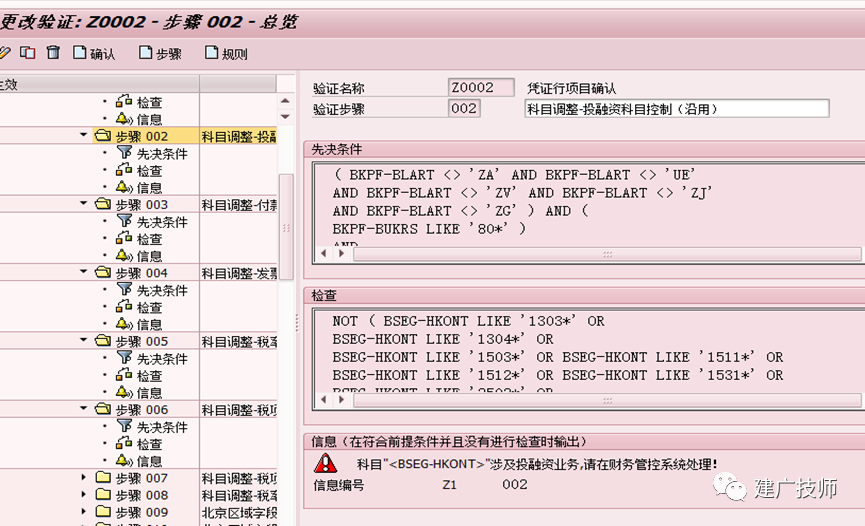The width and height of the screenshot is (865, 526).
Task: Click 检查 icon under 步骤 004
Action: click(x=124, y=306)
